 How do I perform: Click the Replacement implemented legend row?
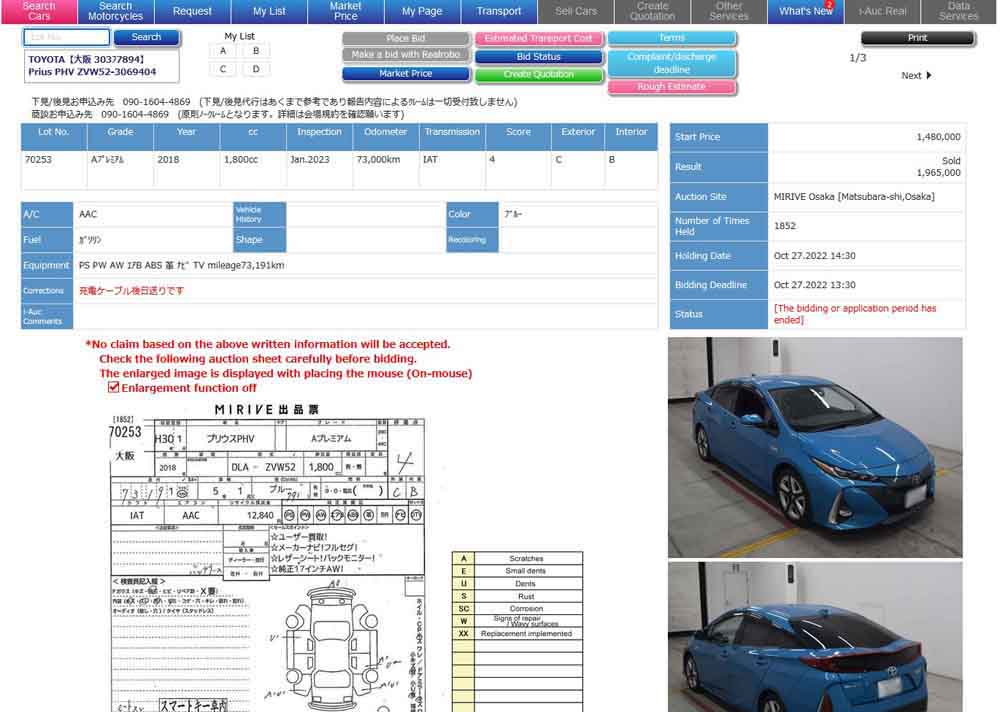pyautogui.click(x=517, y=634)
